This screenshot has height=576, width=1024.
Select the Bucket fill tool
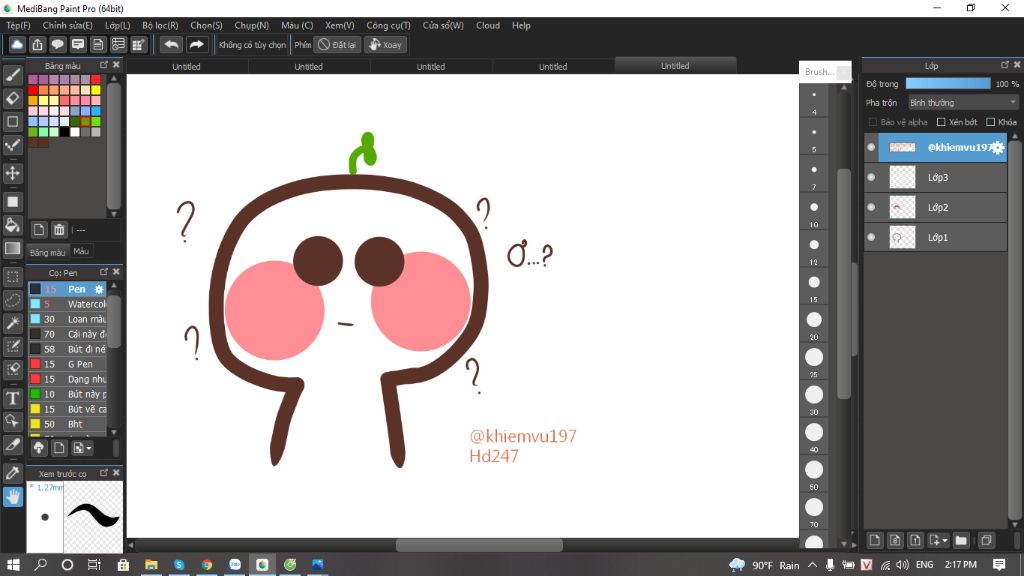pos(13,224)
